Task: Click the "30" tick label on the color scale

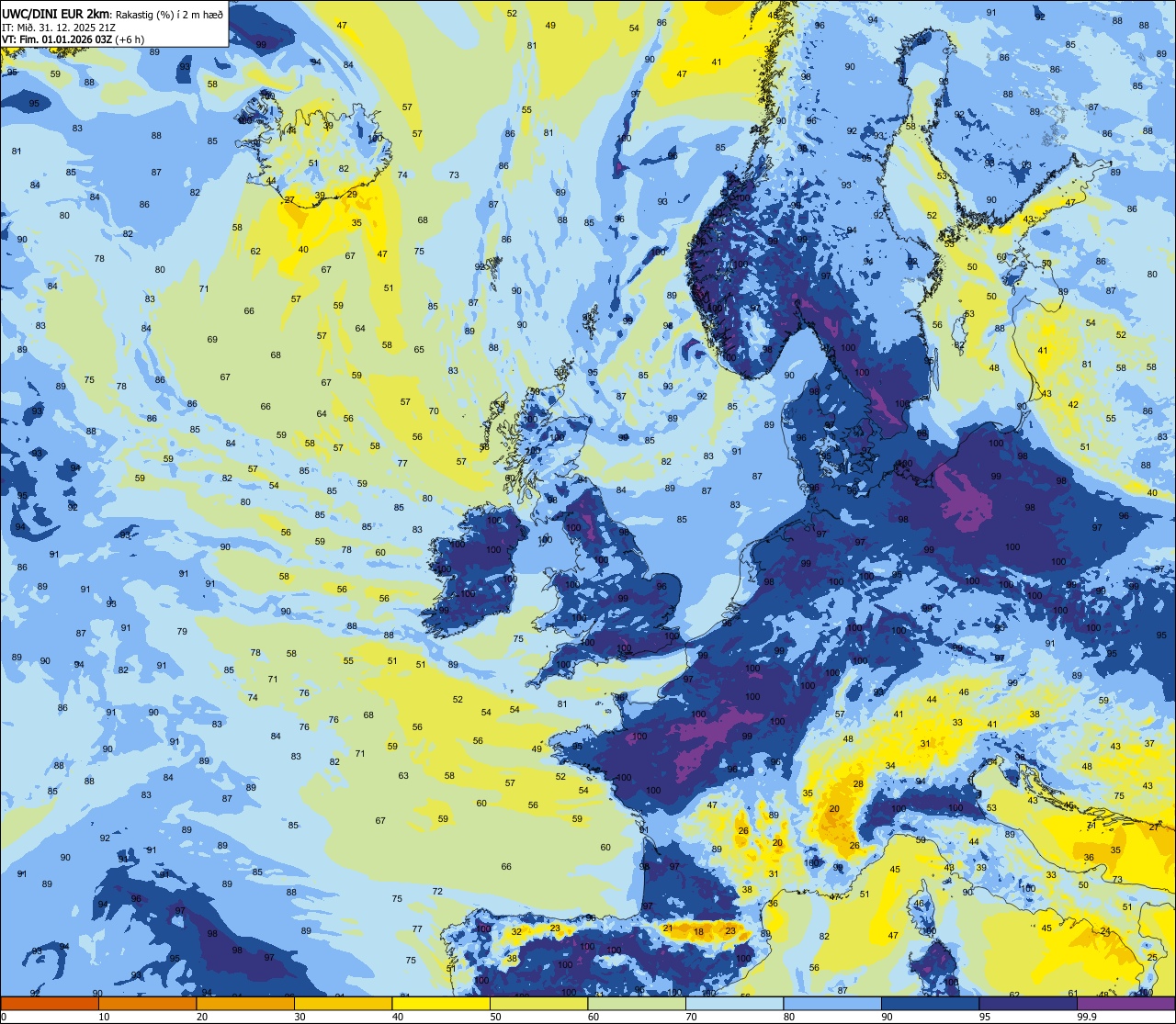Action: [300, 1017]
